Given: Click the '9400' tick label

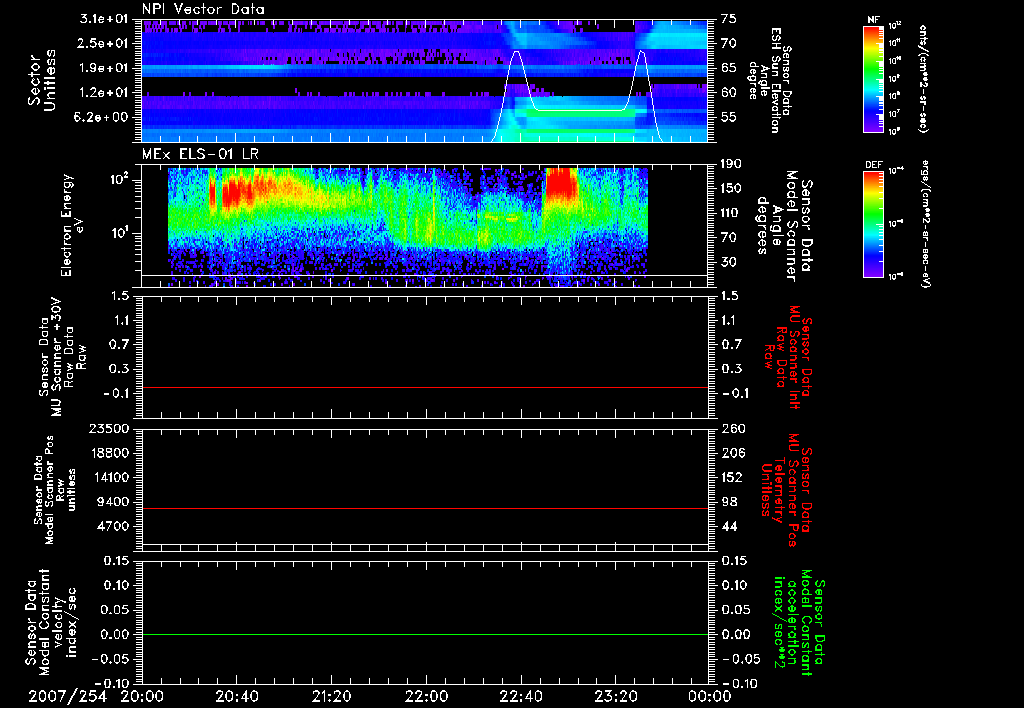Looking at the screenshot, I should click(x=115, y=502).
